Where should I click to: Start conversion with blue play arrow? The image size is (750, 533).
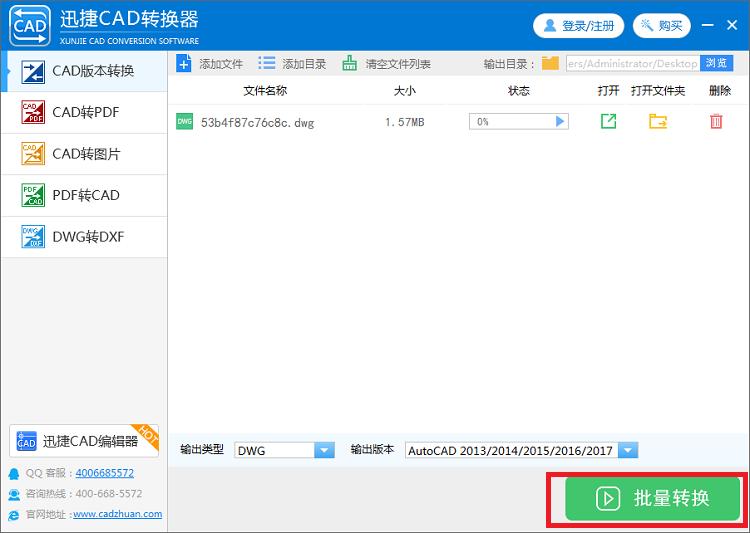pos(560,122)
